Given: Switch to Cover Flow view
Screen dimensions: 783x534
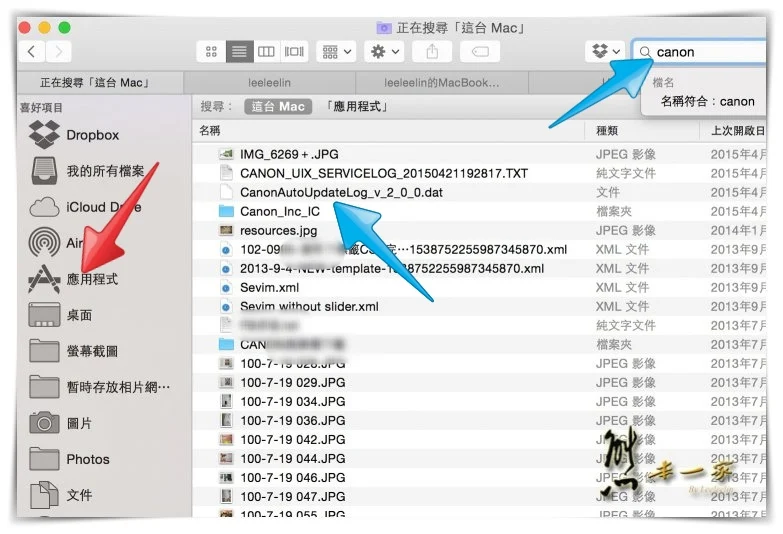Looking at the screenshot, I should point(294,51).
